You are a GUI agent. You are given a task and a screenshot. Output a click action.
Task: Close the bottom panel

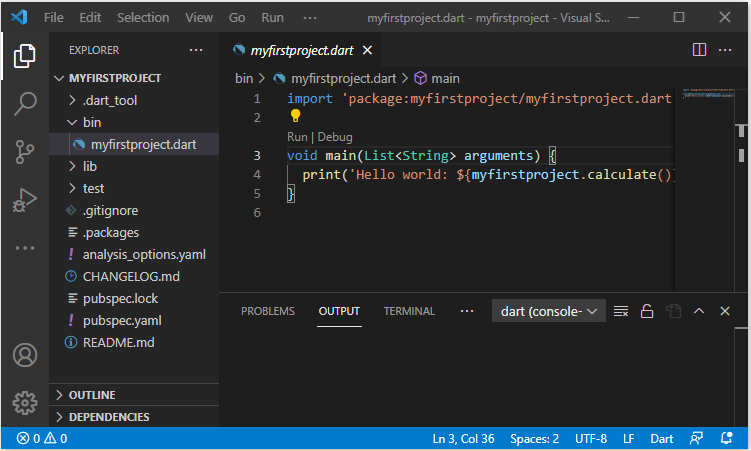725,311
